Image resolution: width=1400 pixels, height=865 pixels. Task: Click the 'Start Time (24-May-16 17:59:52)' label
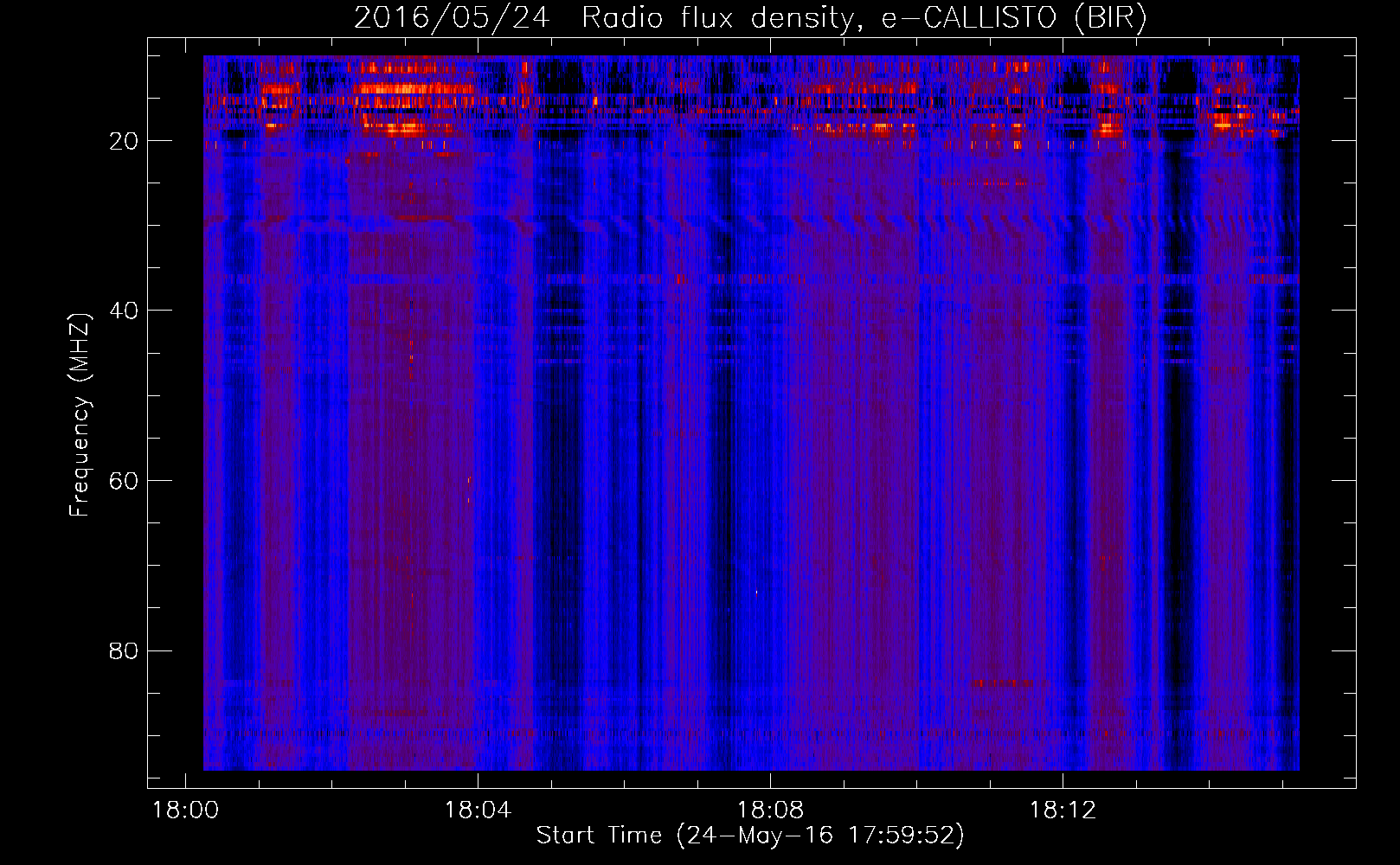[x=750, y=836]
